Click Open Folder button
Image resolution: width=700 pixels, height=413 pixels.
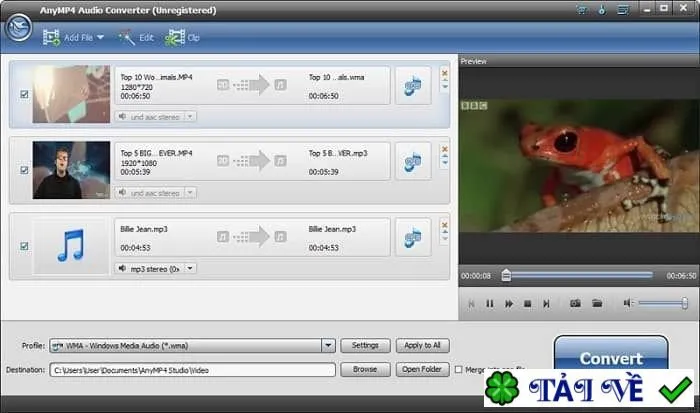[422, 369]
